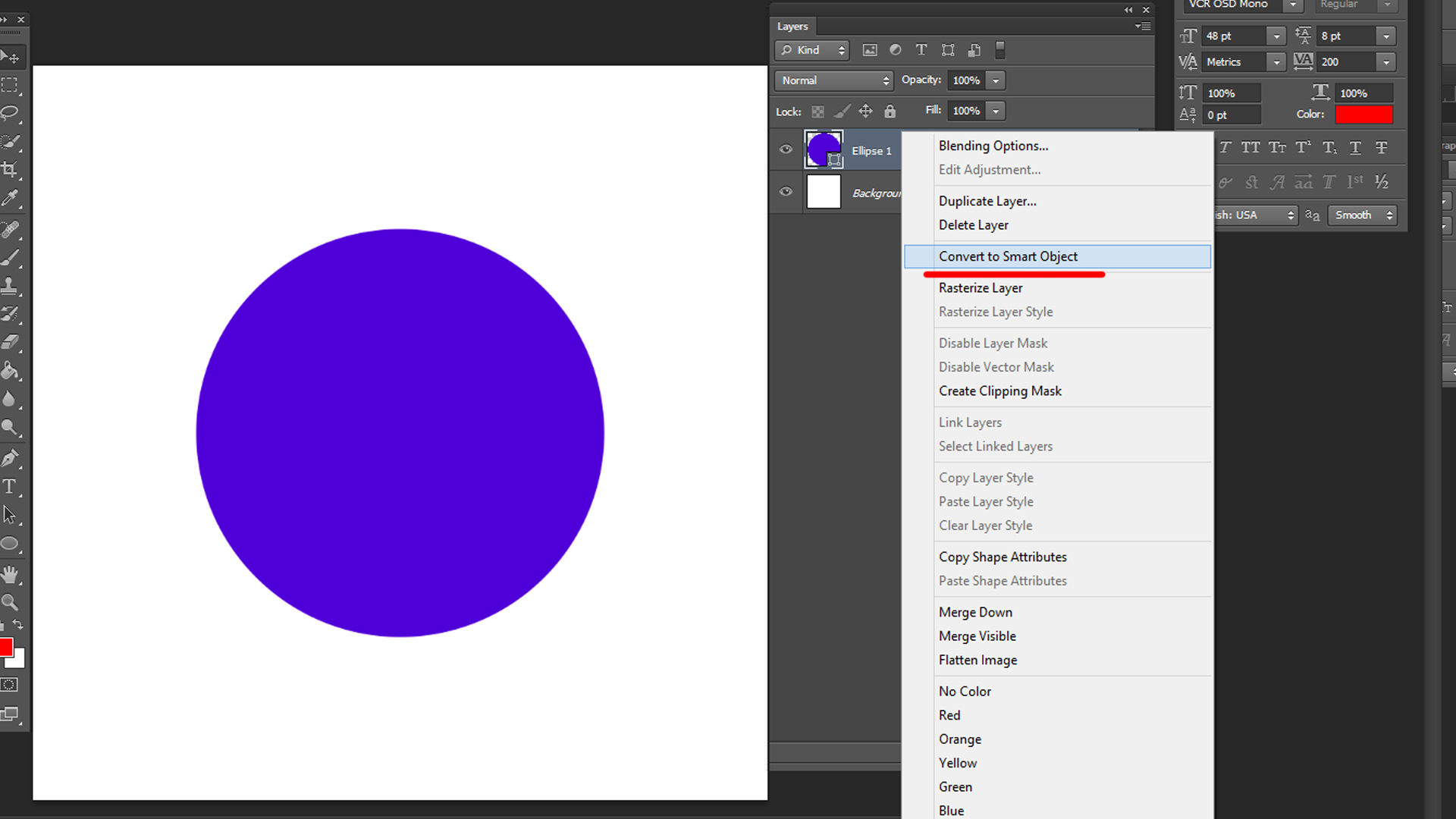
Task: Open the Smooth anti-aliasing dropdown
Action: tap(1363, 215)
